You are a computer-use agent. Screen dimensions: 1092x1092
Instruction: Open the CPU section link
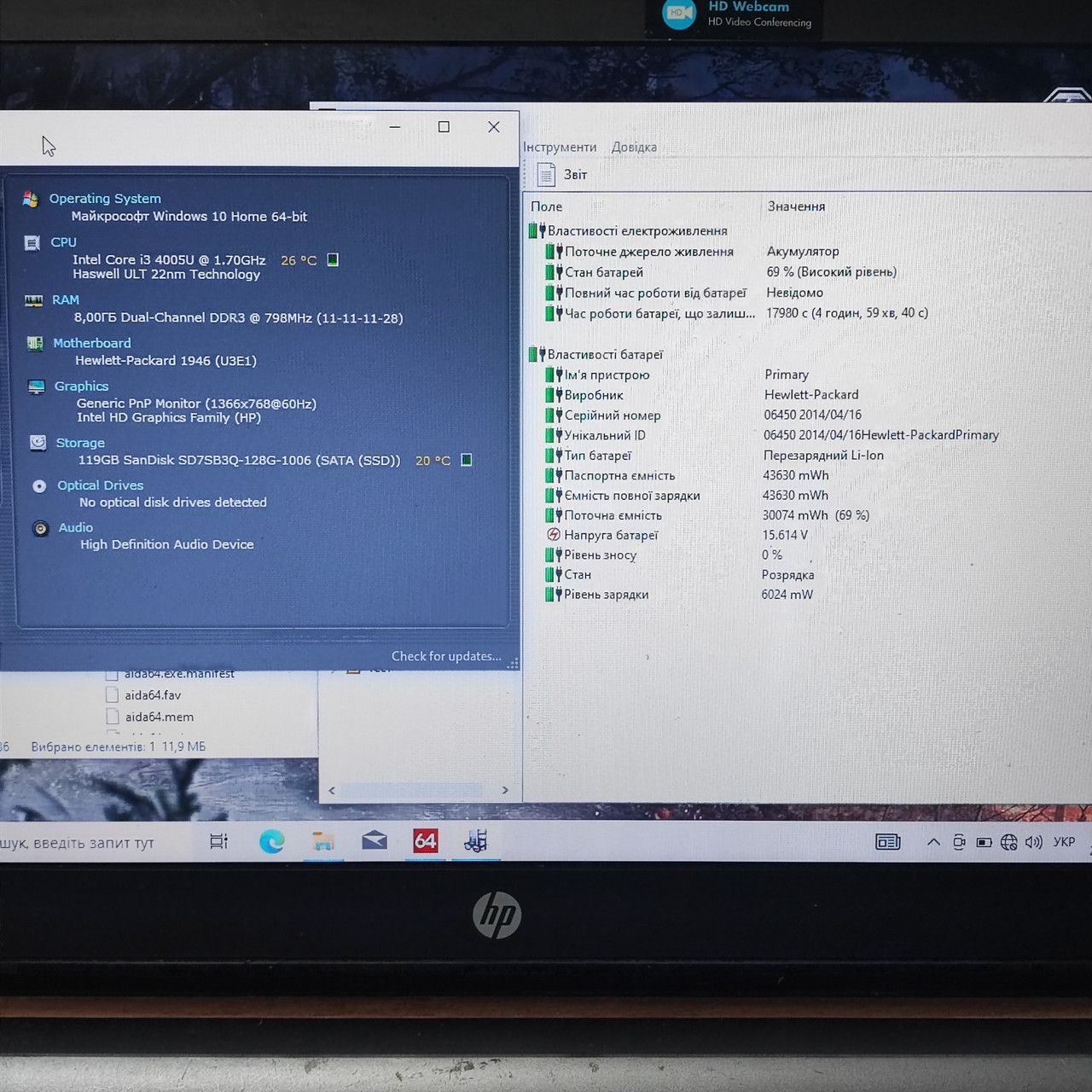coord(63,242)
